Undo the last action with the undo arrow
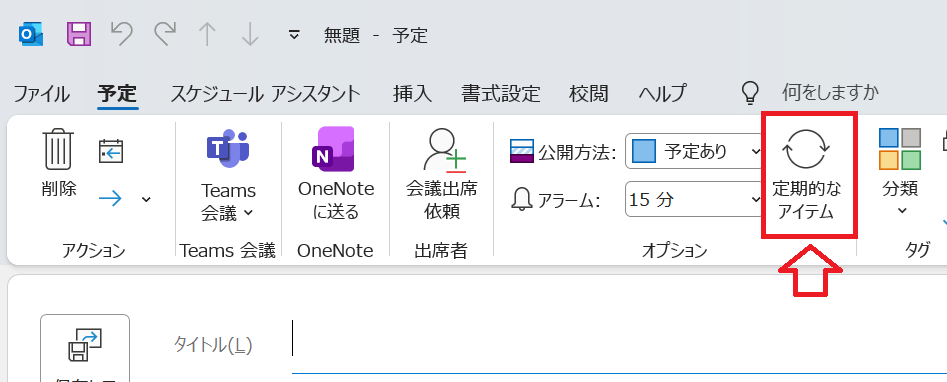The image size is (947, 382). point(122,34)
